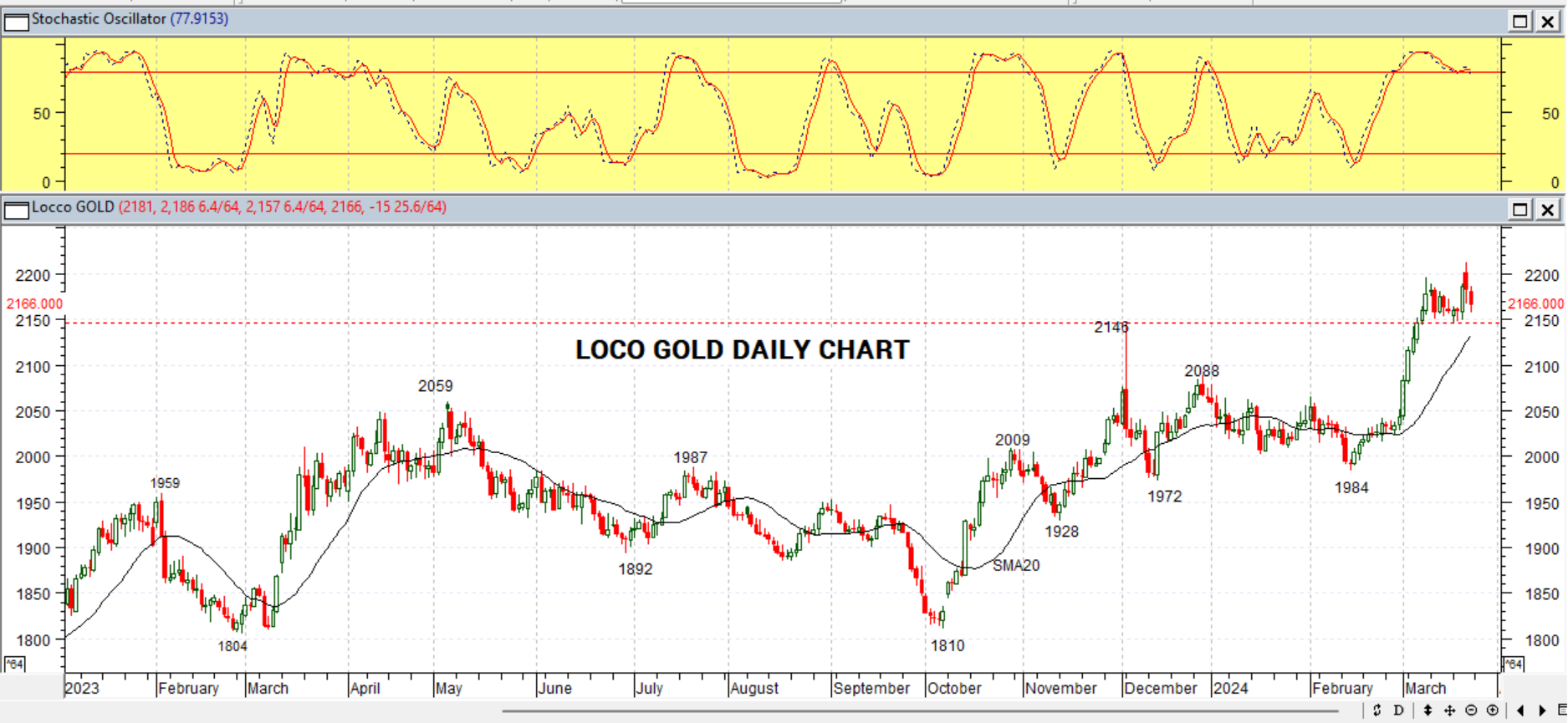Close the Locco GOLD price pane
The height and width of the screenshot is (723, 1568).
pos(1548,209)
